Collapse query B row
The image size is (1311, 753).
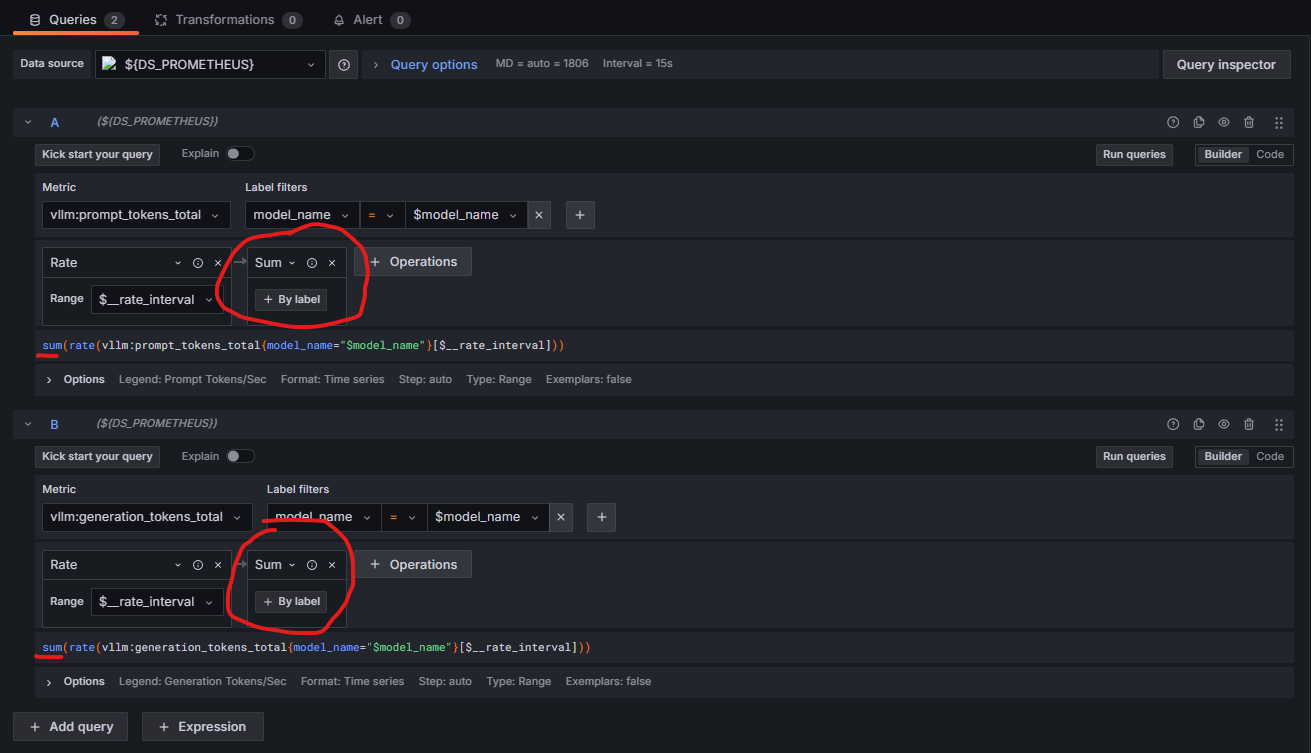pyautogui.click(x=28, y=424)
